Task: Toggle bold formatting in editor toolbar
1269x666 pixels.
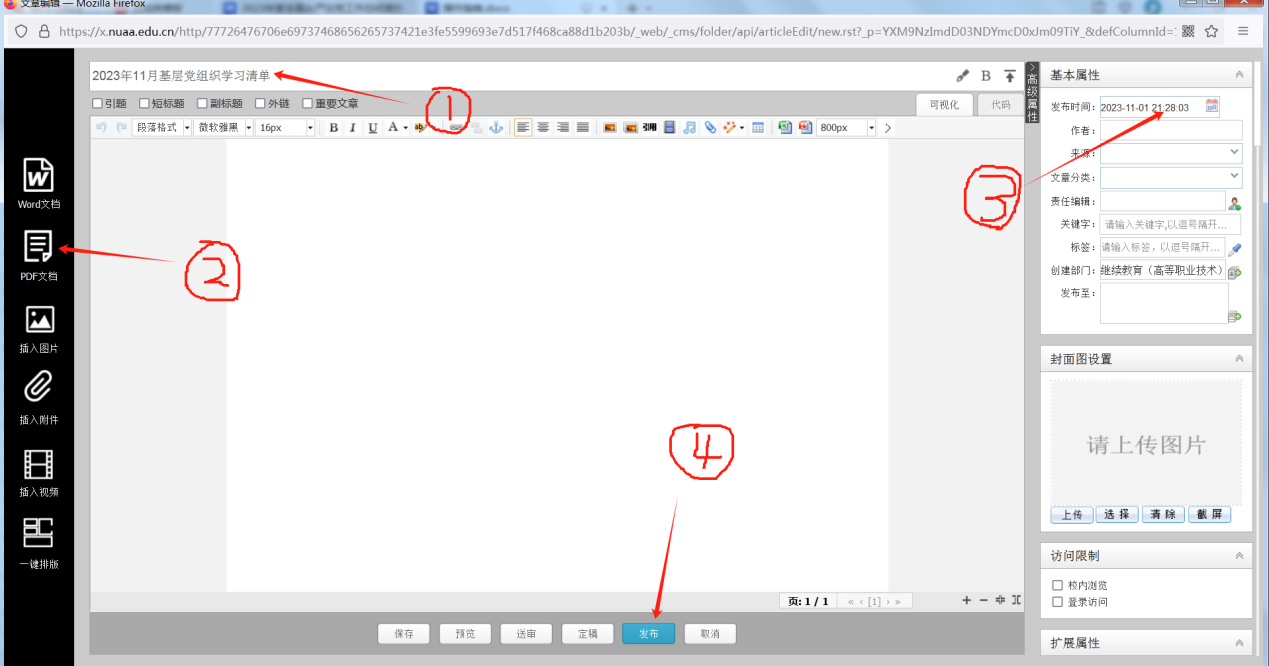Action: [333, 127]
